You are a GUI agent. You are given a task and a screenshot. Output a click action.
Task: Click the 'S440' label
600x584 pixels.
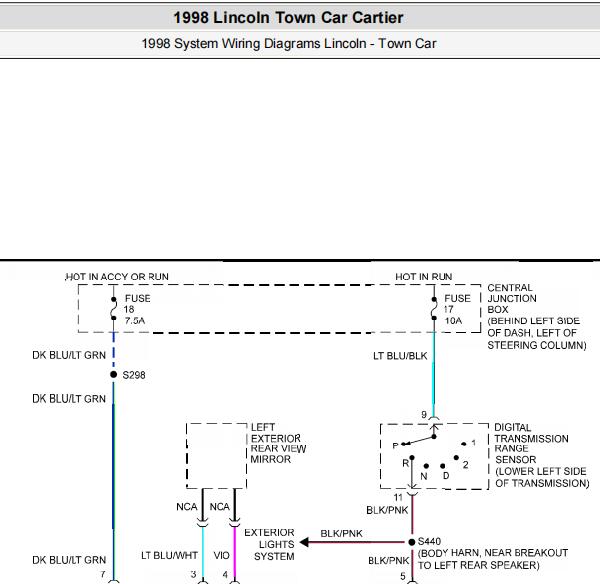(x=429, y=542)
